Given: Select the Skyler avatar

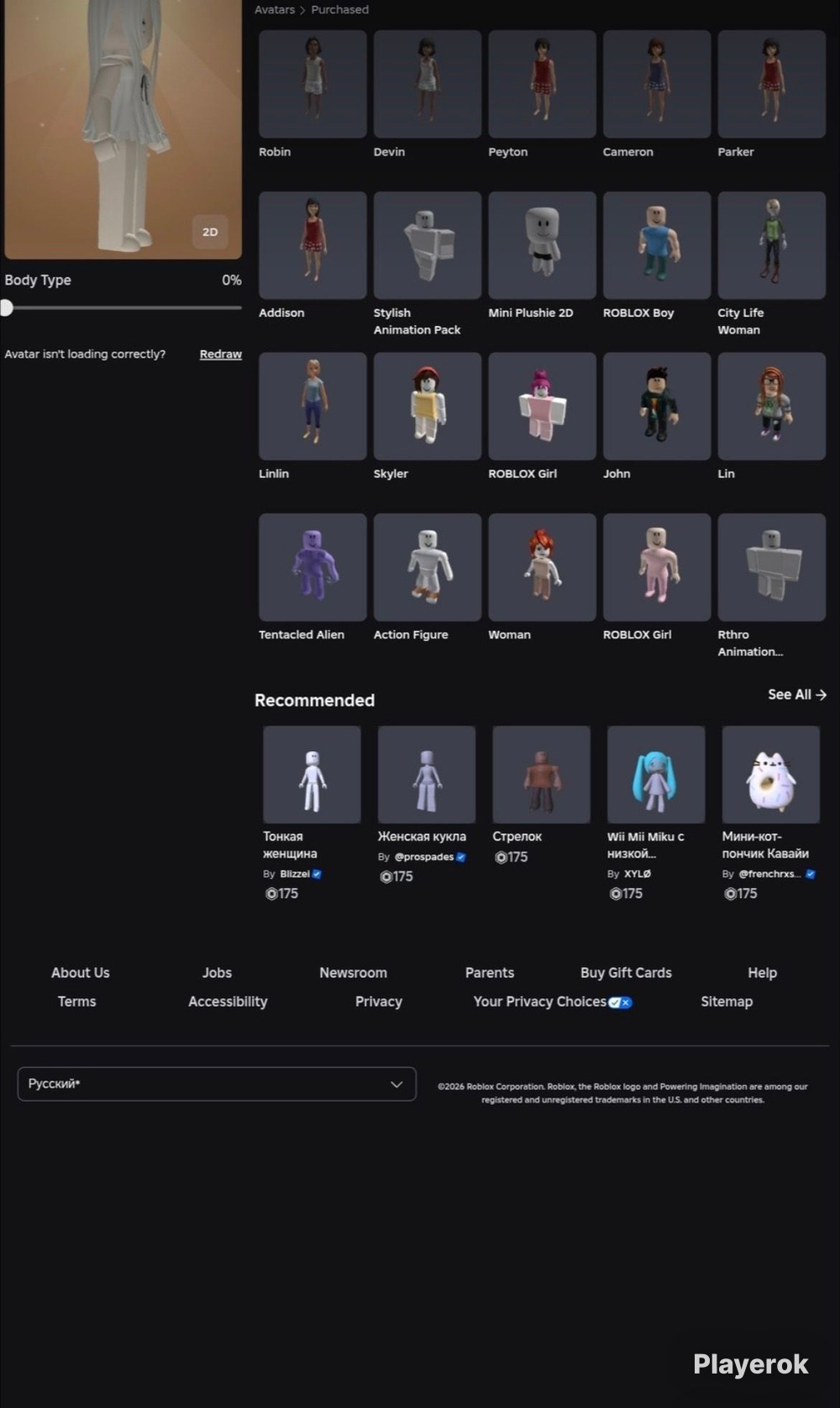Looking at the screenshot, I should 427,406.
